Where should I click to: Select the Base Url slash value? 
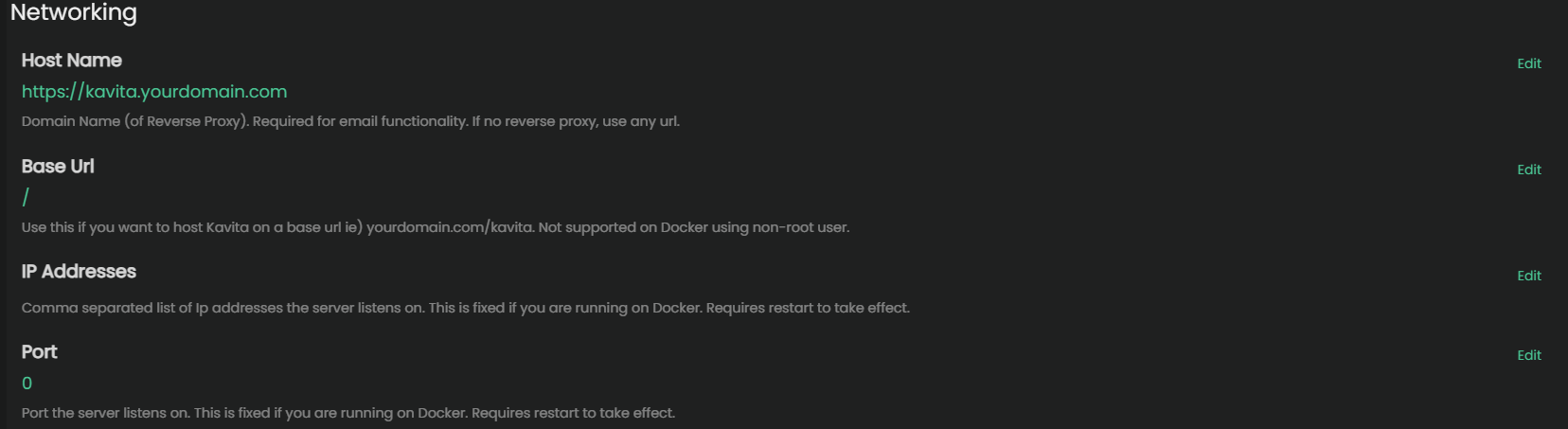point(26,197)
